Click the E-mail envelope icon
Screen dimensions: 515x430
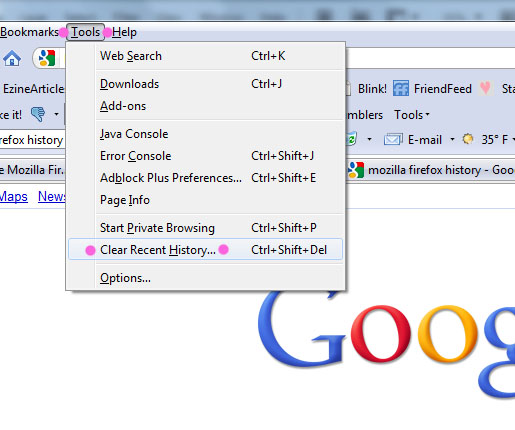(x=393, y=139)
